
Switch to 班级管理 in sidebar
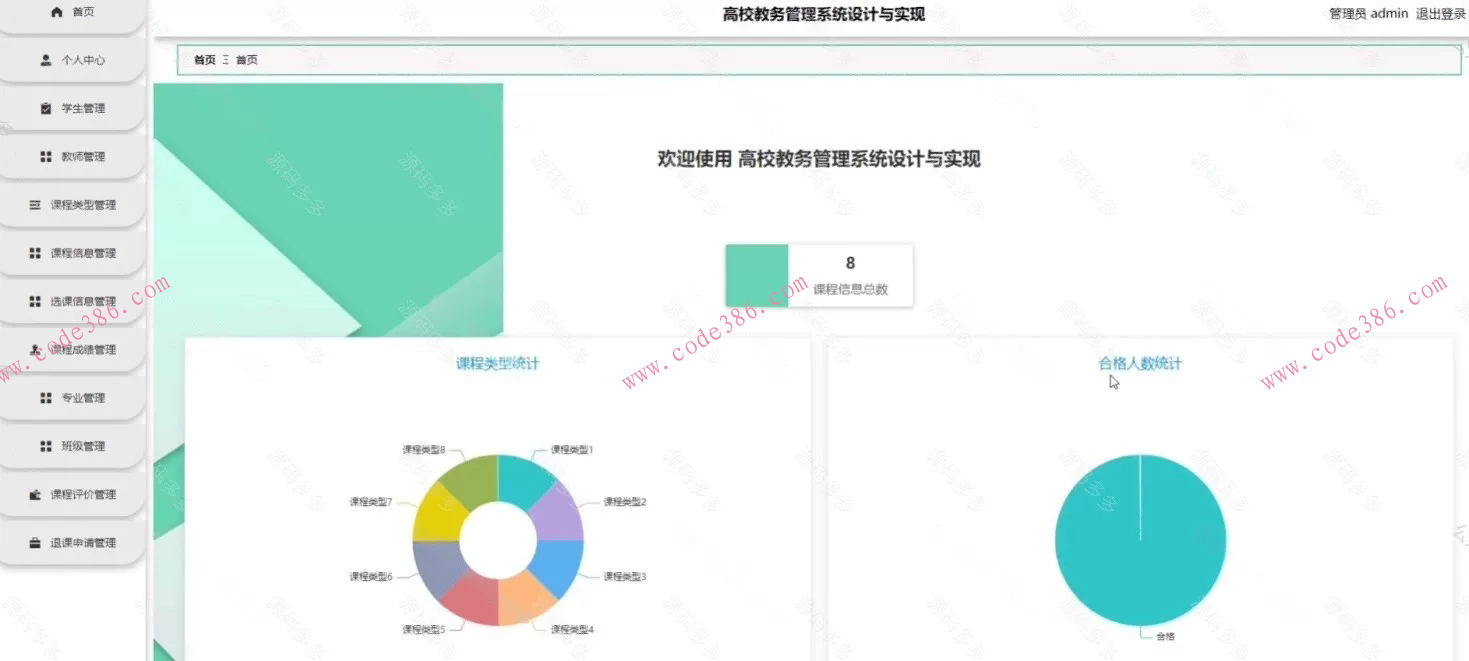point(45,445)
